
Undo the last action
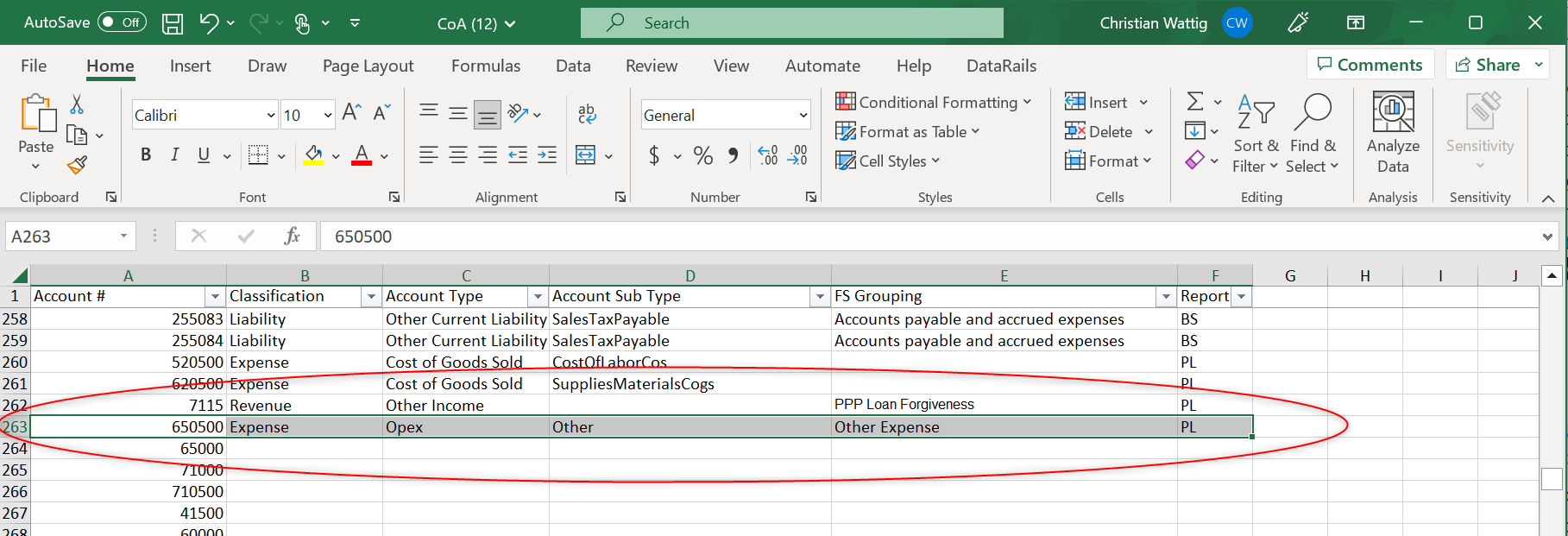click(208, 23)
